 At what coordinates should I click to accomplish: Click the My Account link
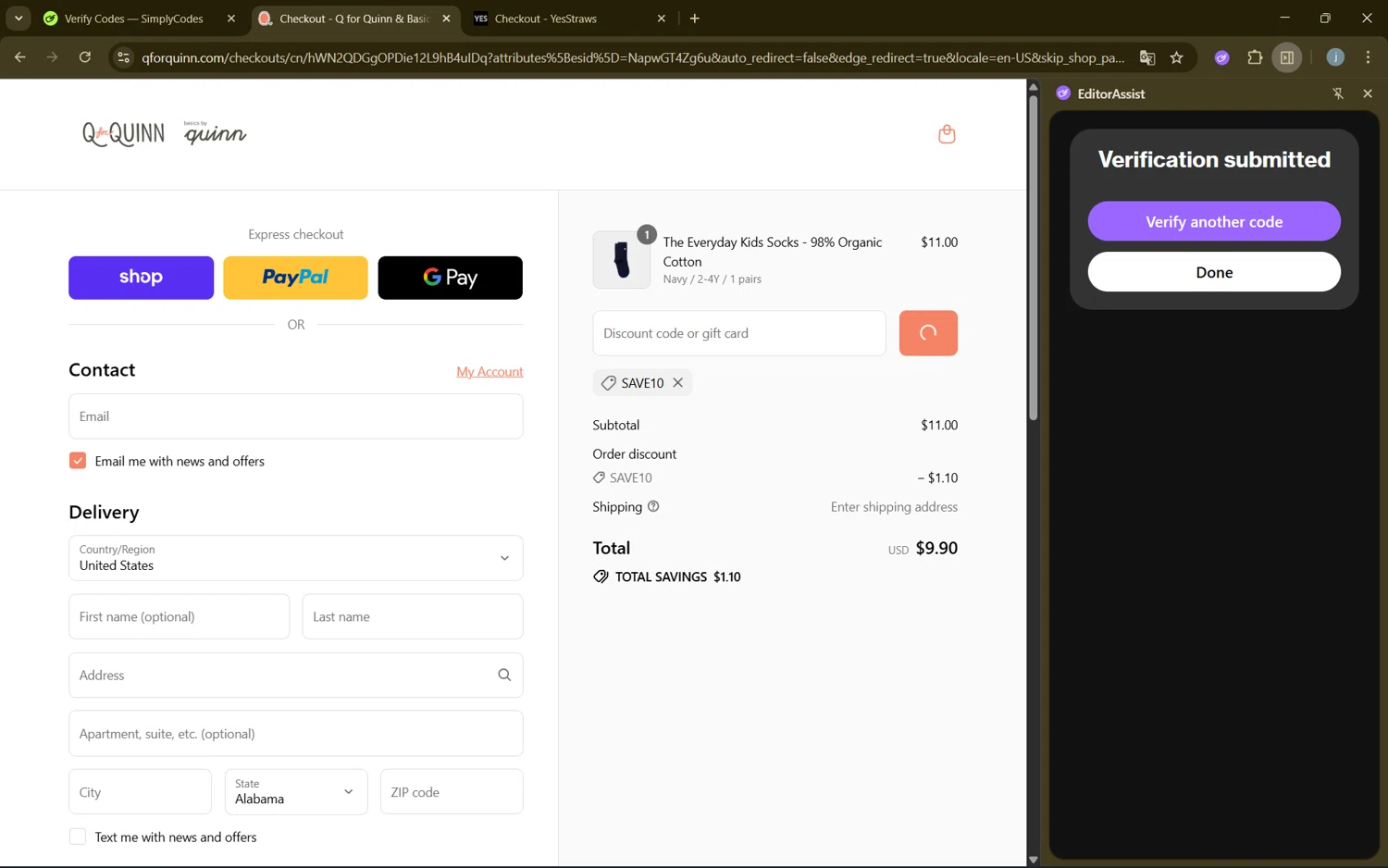[x=490, y=371]
